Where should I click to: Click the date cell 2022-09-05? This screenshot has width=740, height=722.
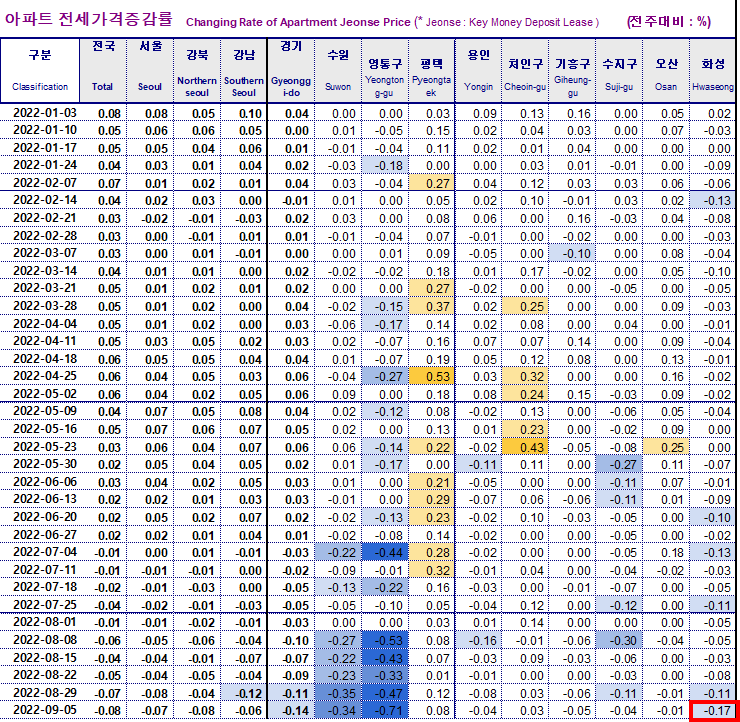(45, 710)
